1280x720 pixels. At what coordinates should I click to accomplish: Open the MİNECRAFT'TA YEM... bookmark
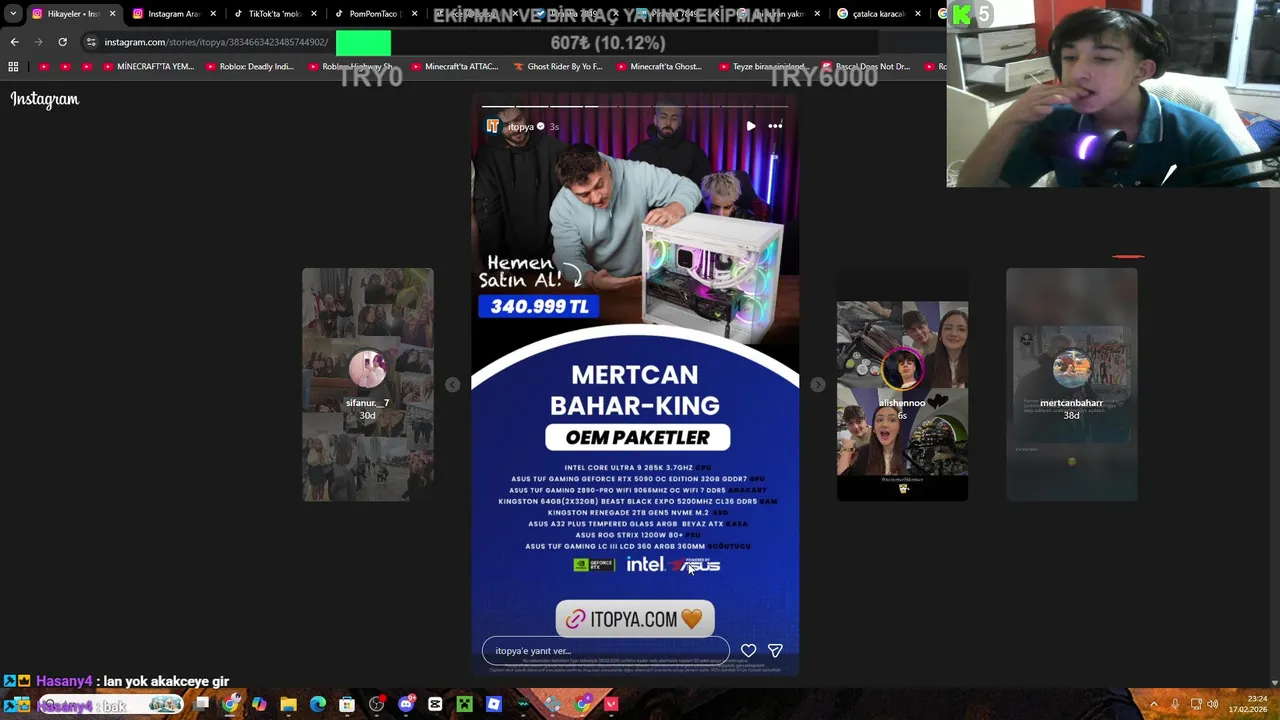148,67
